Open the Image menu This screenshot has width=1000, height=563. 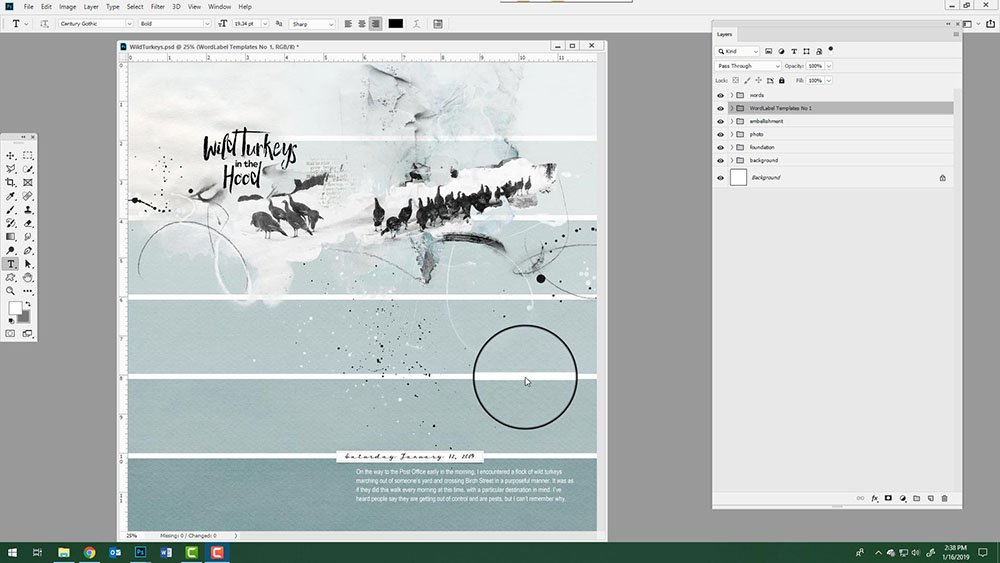68,6
